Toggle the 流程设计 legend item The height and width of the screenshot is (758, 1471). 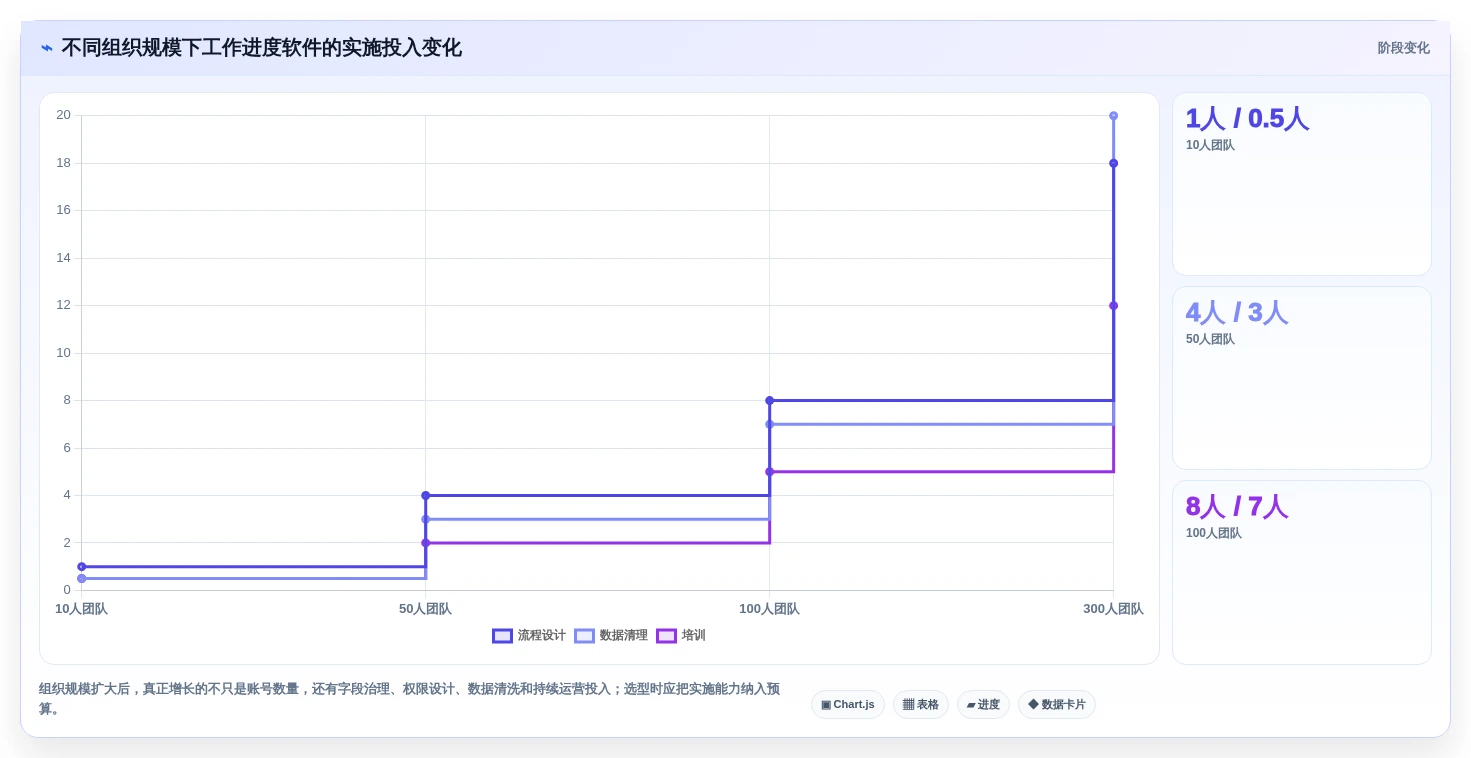pyautogui.click(x=529, y=636)
